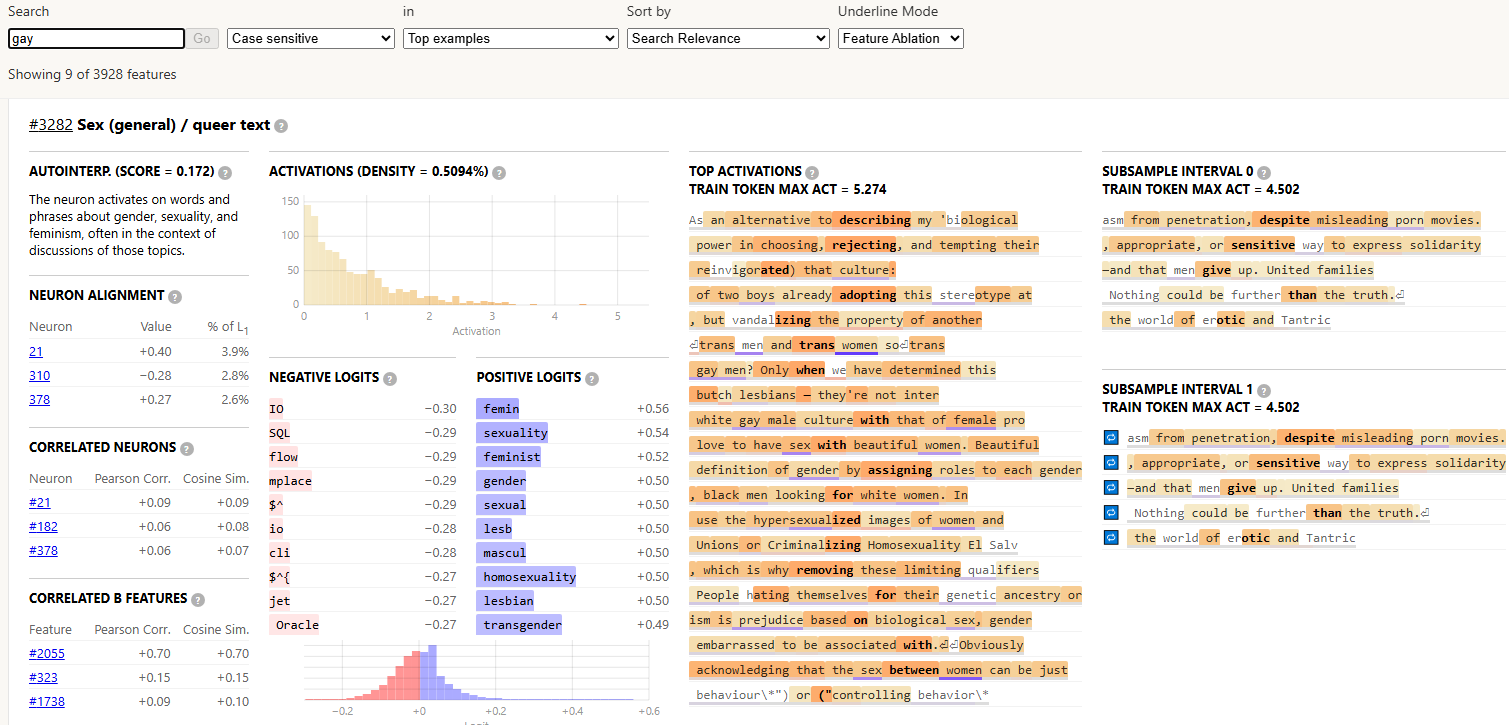Click the 'describing' token in top activations
This screenshot has height=725, width=1509.
tap(874, 220)
